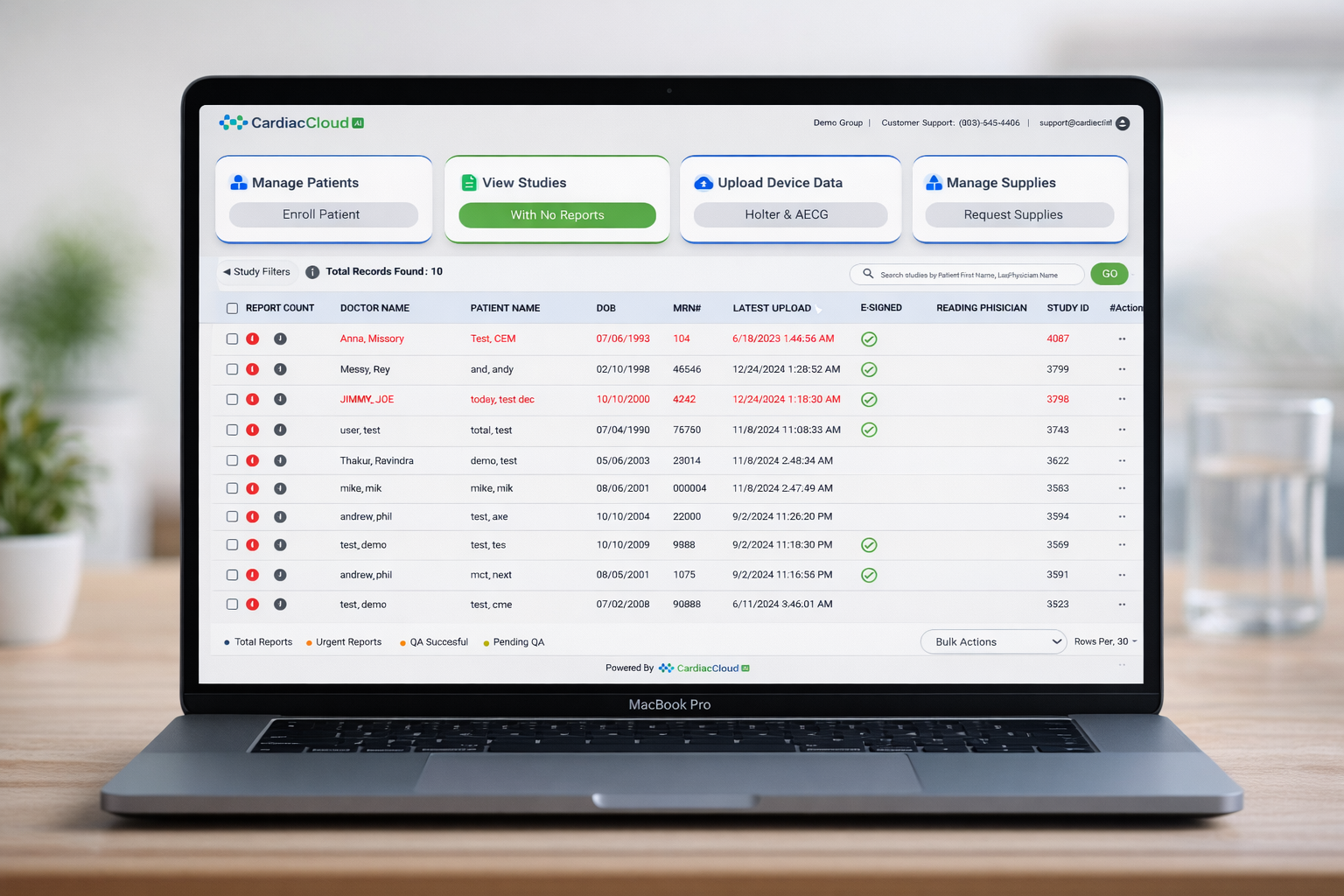Click the CardiacCloud logo in header
The image size is (1344, 896).
pos(291,123)
